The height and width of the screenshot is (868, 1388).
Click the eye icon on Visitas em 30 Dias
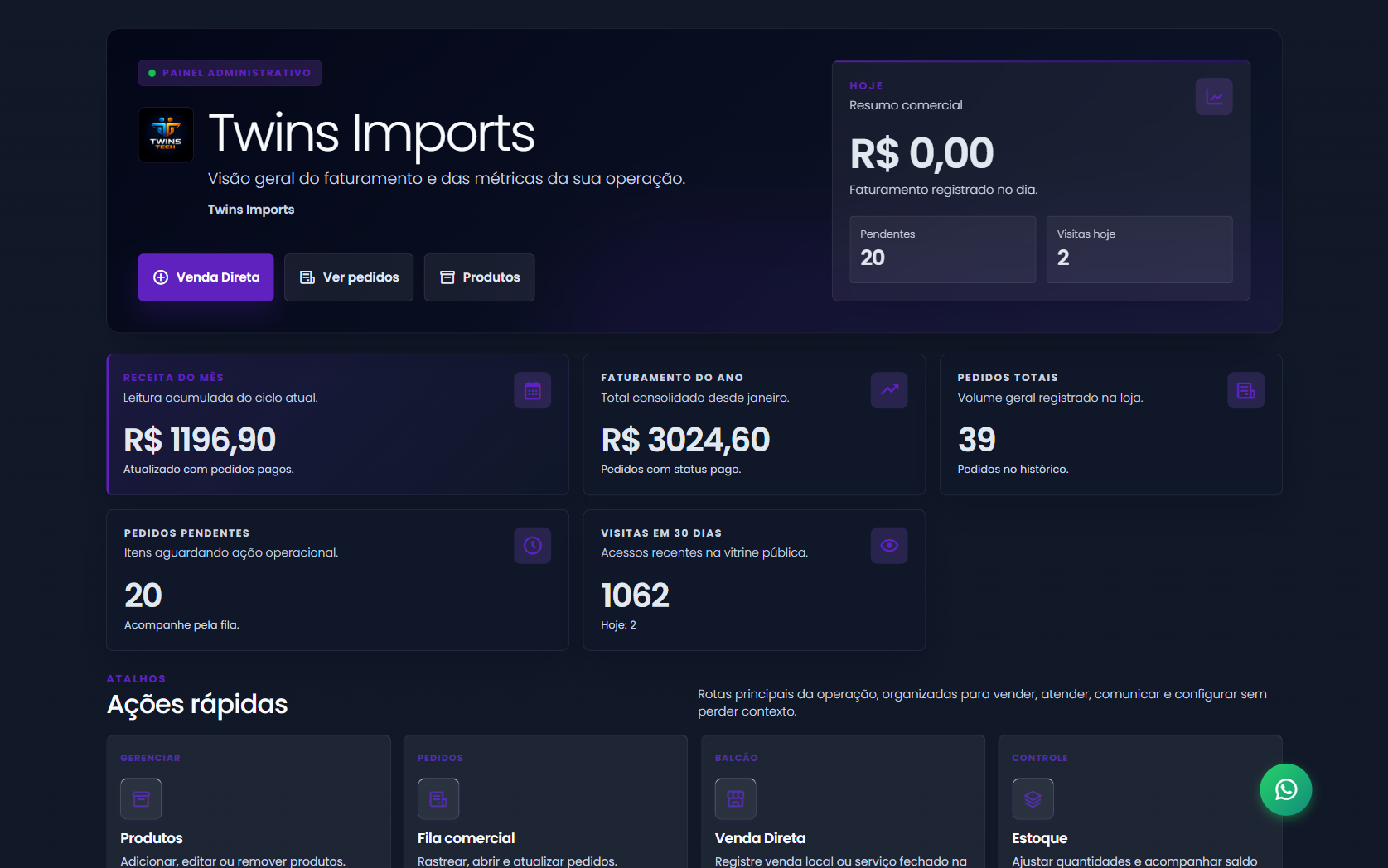(x=889, y=546)
